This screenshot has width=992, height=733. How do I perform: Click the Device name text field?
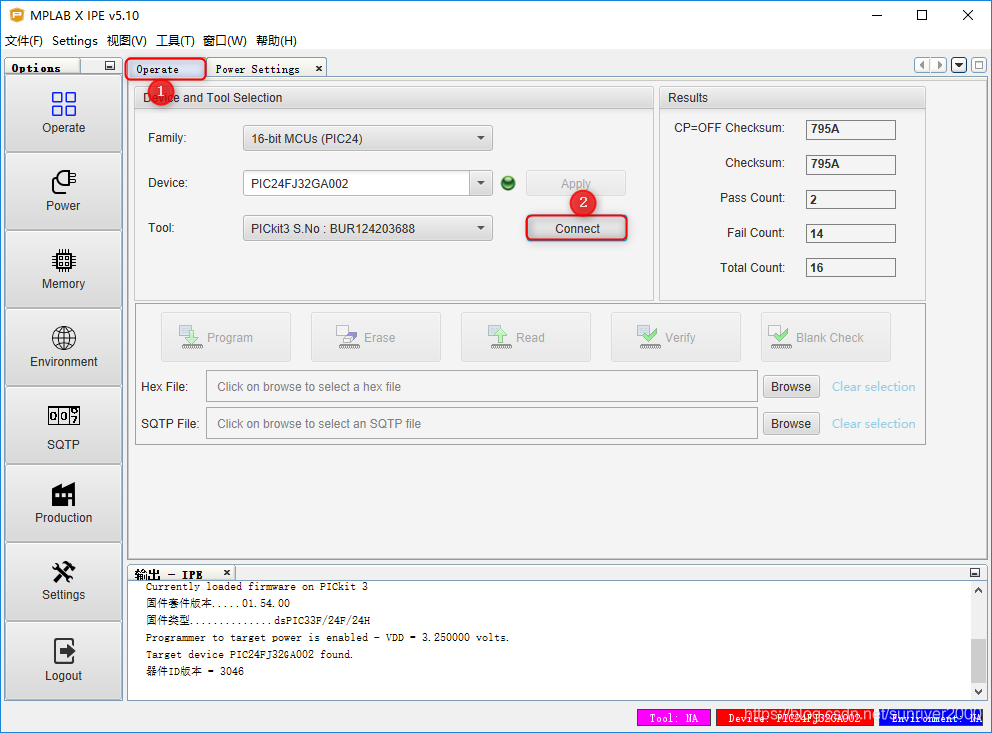(356, 183)
